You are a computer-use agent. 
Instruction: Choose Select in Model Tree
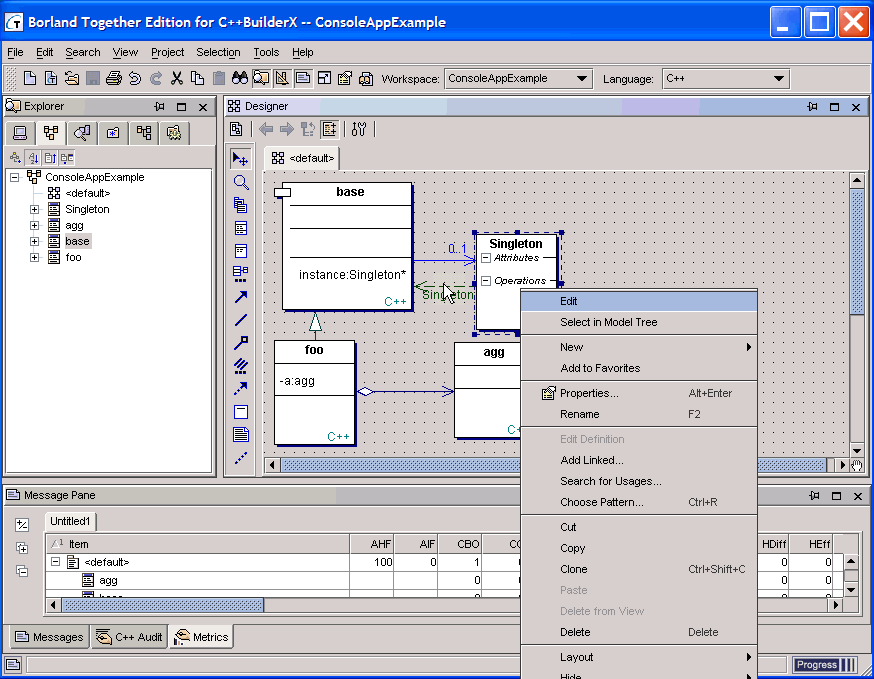(639, 323)
